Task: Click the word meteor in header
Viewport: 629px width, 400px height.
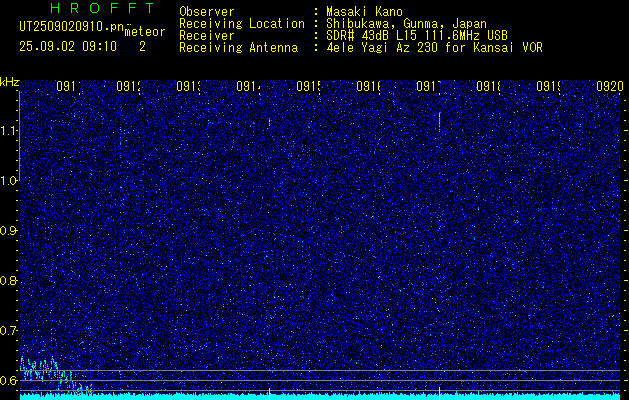Action: click(145, 32)
